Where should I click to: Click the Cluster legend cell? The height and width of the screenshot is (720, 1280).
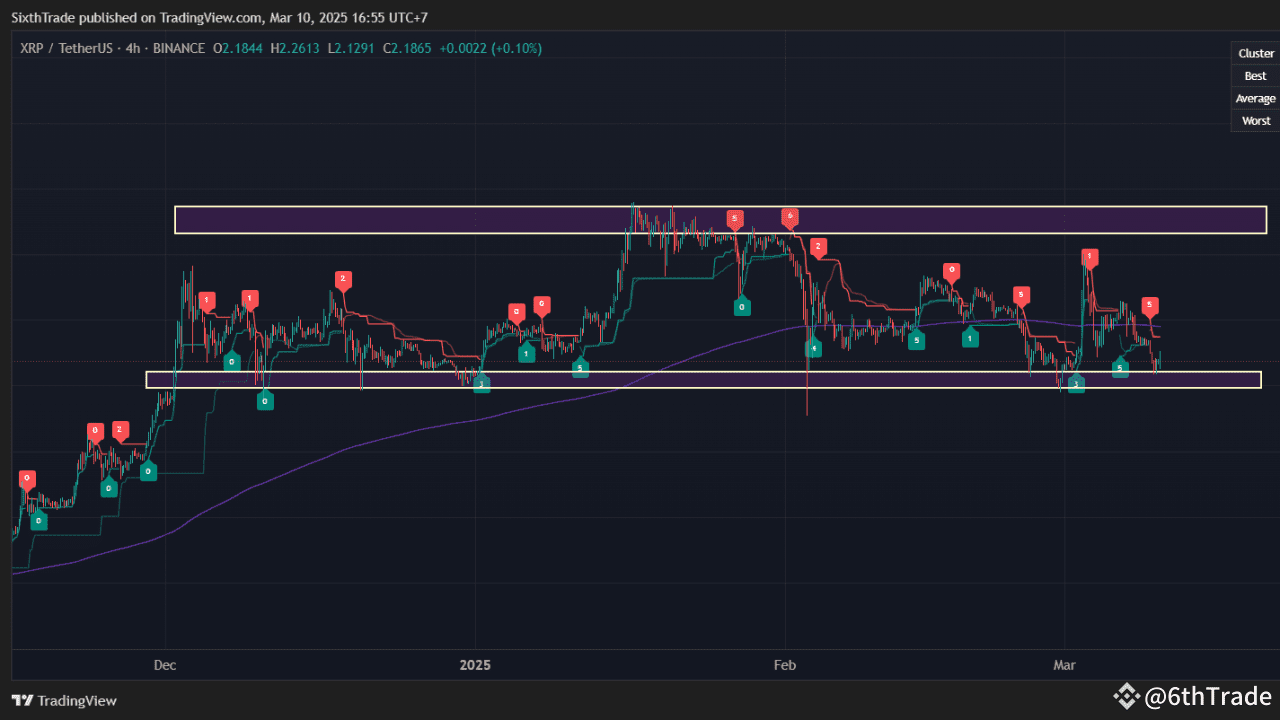(1256, 54)
